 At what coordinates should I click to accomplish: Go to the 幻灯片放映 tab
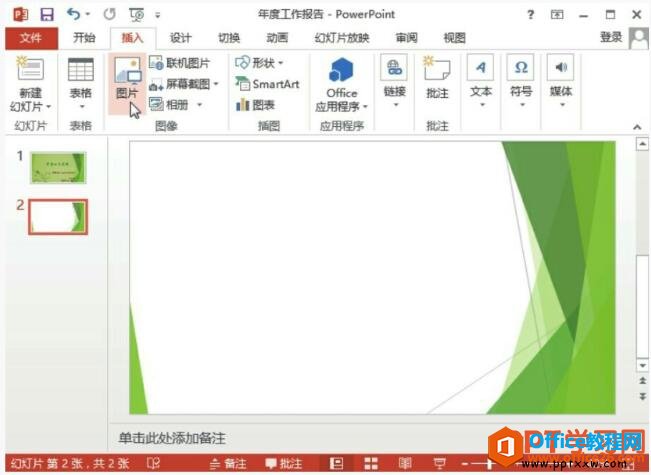(342, 38)
